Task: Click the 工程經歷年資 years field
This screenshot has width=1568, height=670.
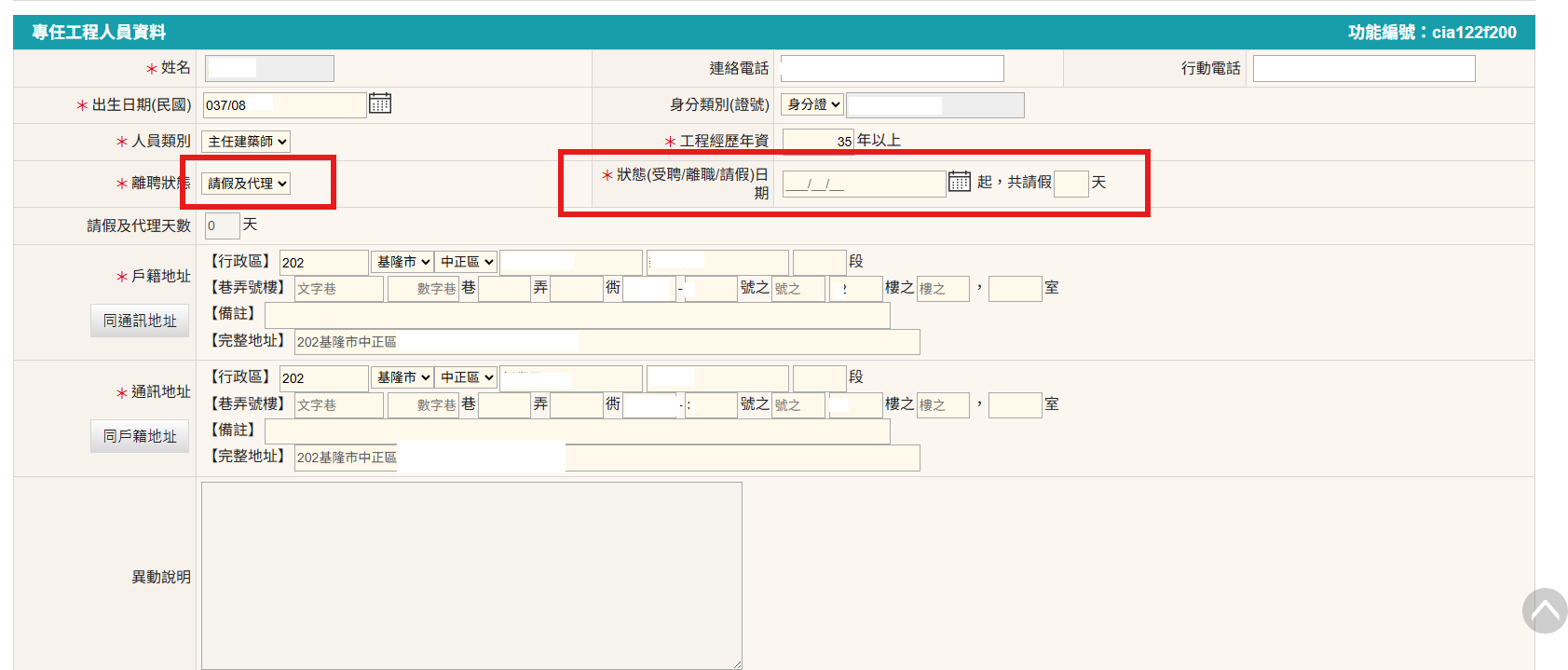Action: point(817,141)
